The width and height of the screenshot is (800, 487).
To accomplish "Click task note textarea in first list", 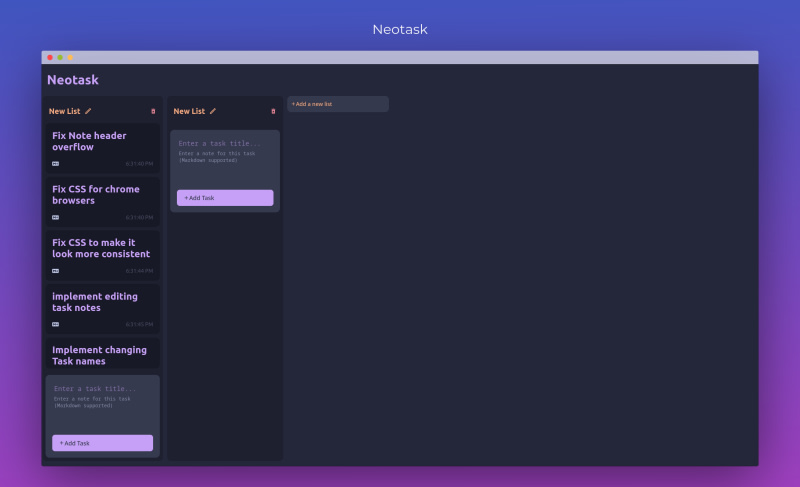I will (102, 402).
